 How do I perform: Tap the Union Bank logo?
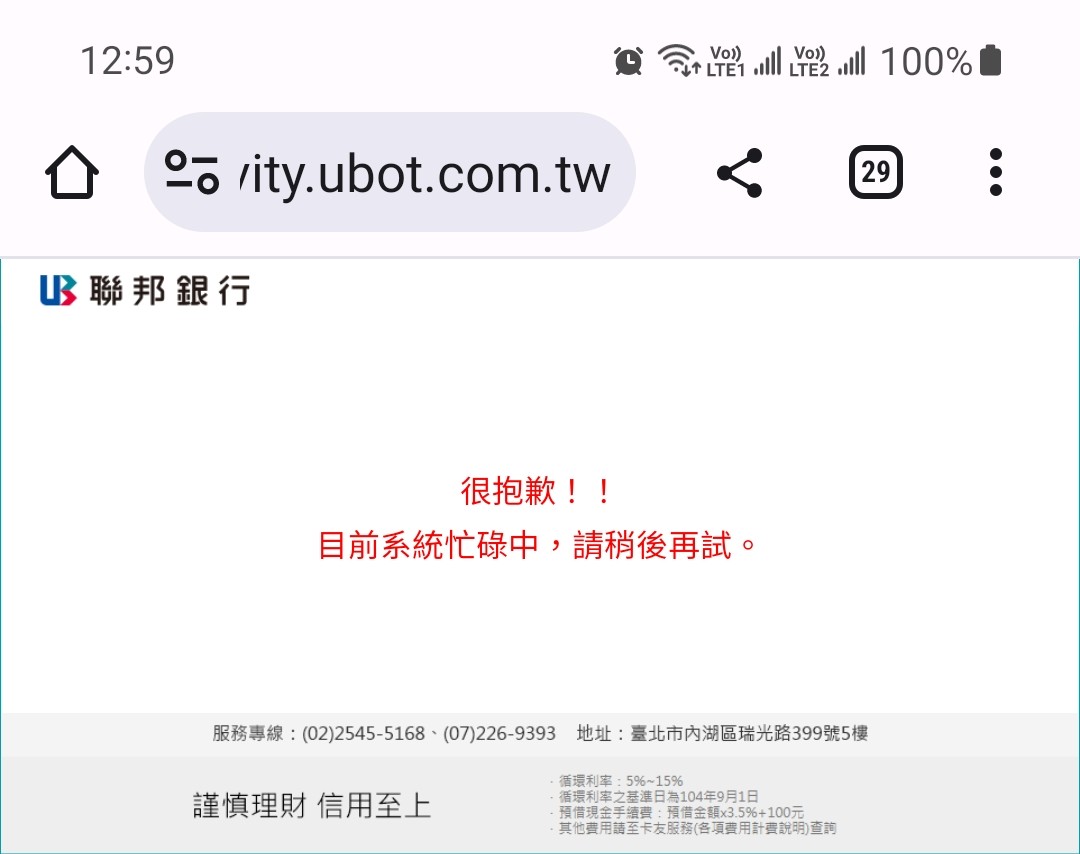pos(58,290)
